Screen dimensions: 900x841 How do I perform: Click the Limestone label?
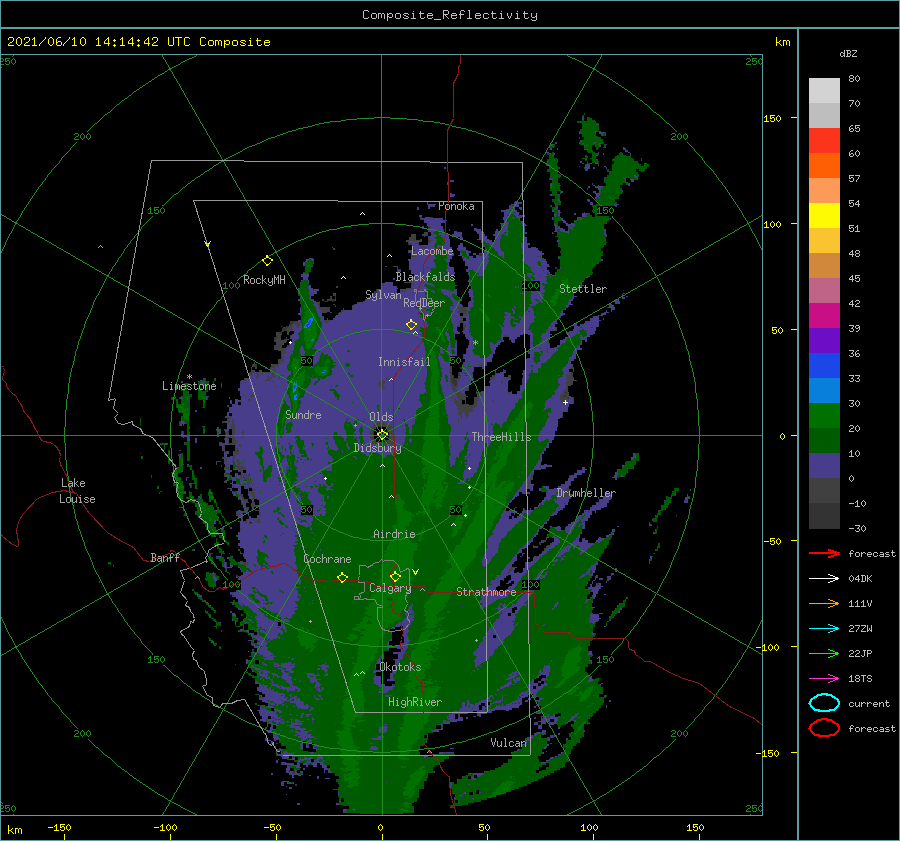189,386
